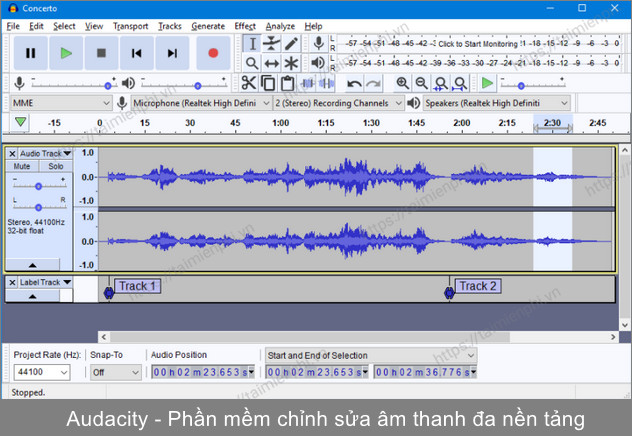Click the Track 1 label
Screen dimensions: 632x436
pos(137,286)
